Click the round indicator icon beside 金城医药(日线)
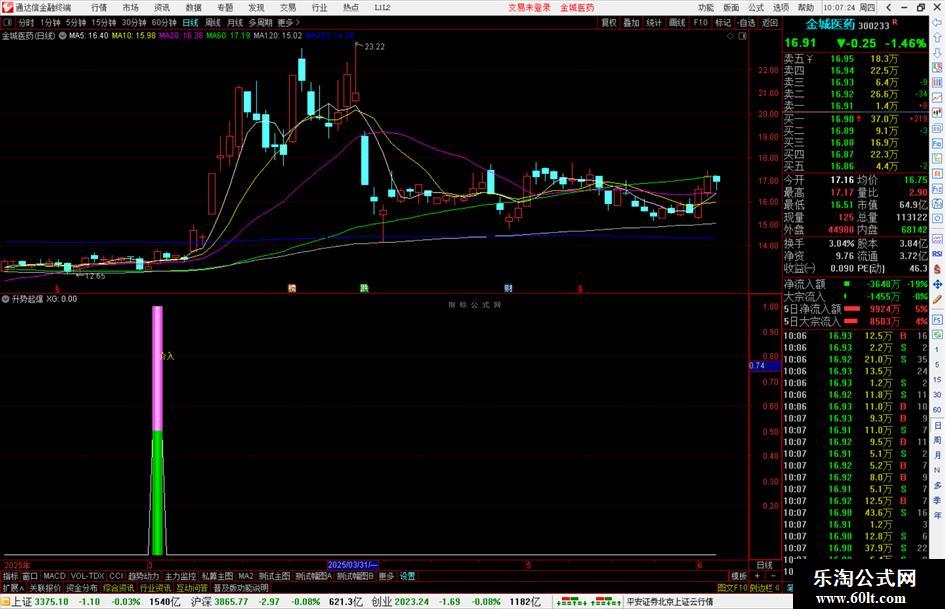Image resolution: width=945 pixels, height=609 pixels. [x=62, y=36]
